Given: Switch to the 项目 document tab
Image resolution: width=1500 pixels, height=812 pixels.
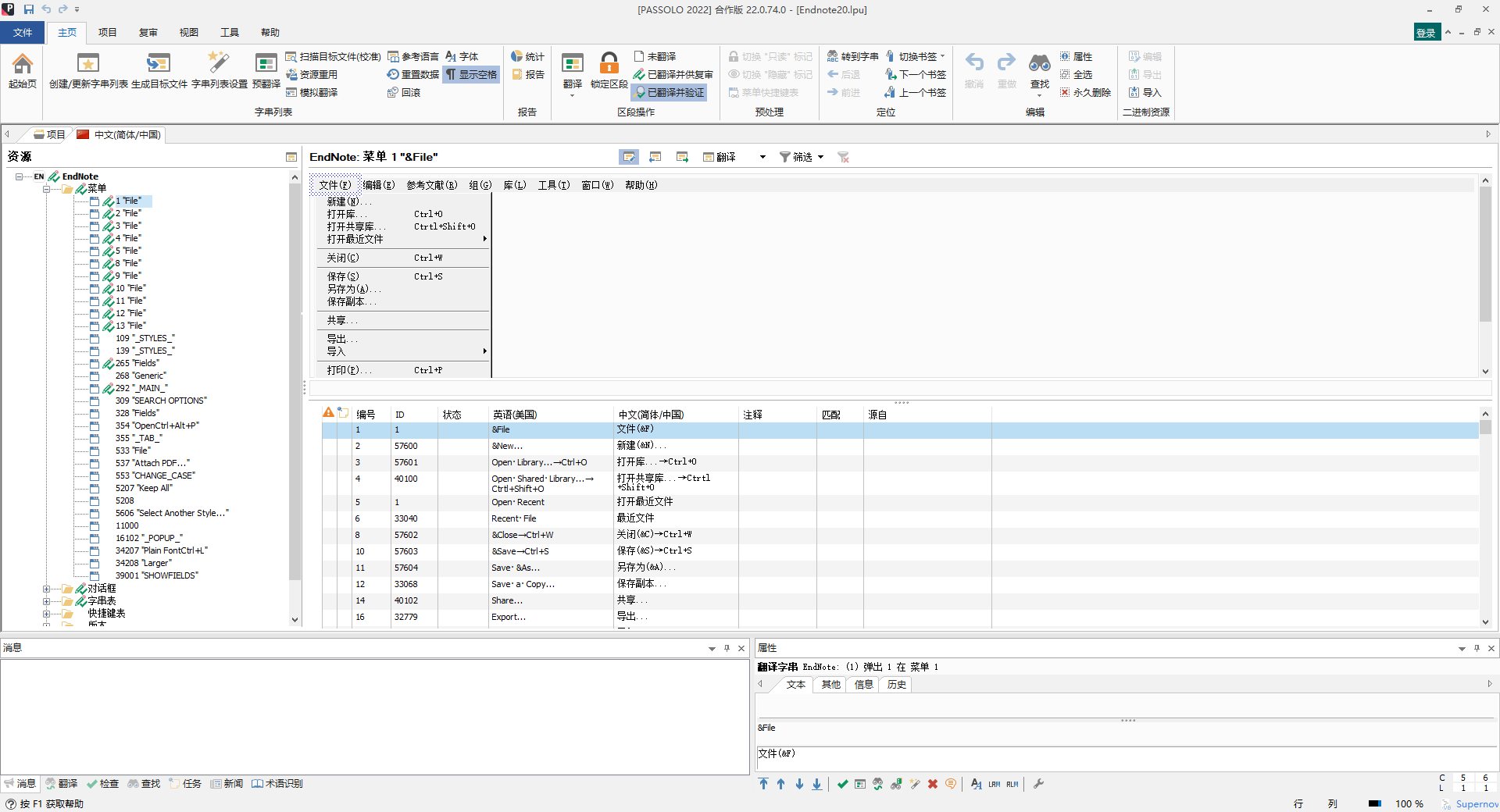Looking at the screenshot, I should 50,134.
